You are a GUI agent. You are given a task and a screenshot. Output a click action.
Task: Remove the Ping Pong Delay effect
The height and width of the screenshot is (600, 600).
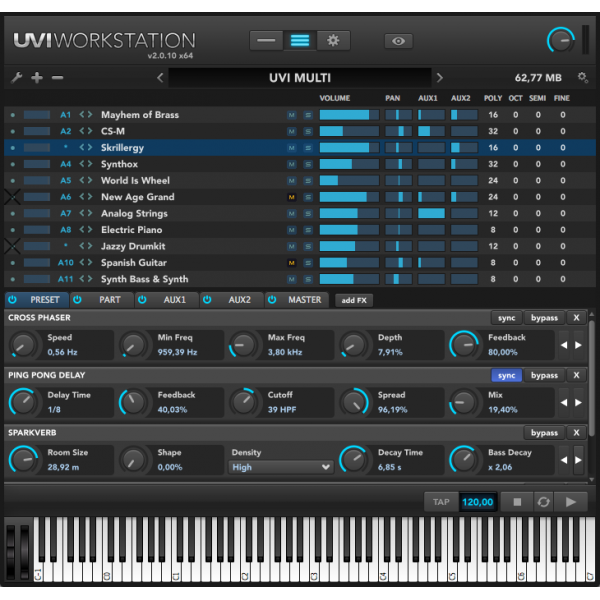576,375
